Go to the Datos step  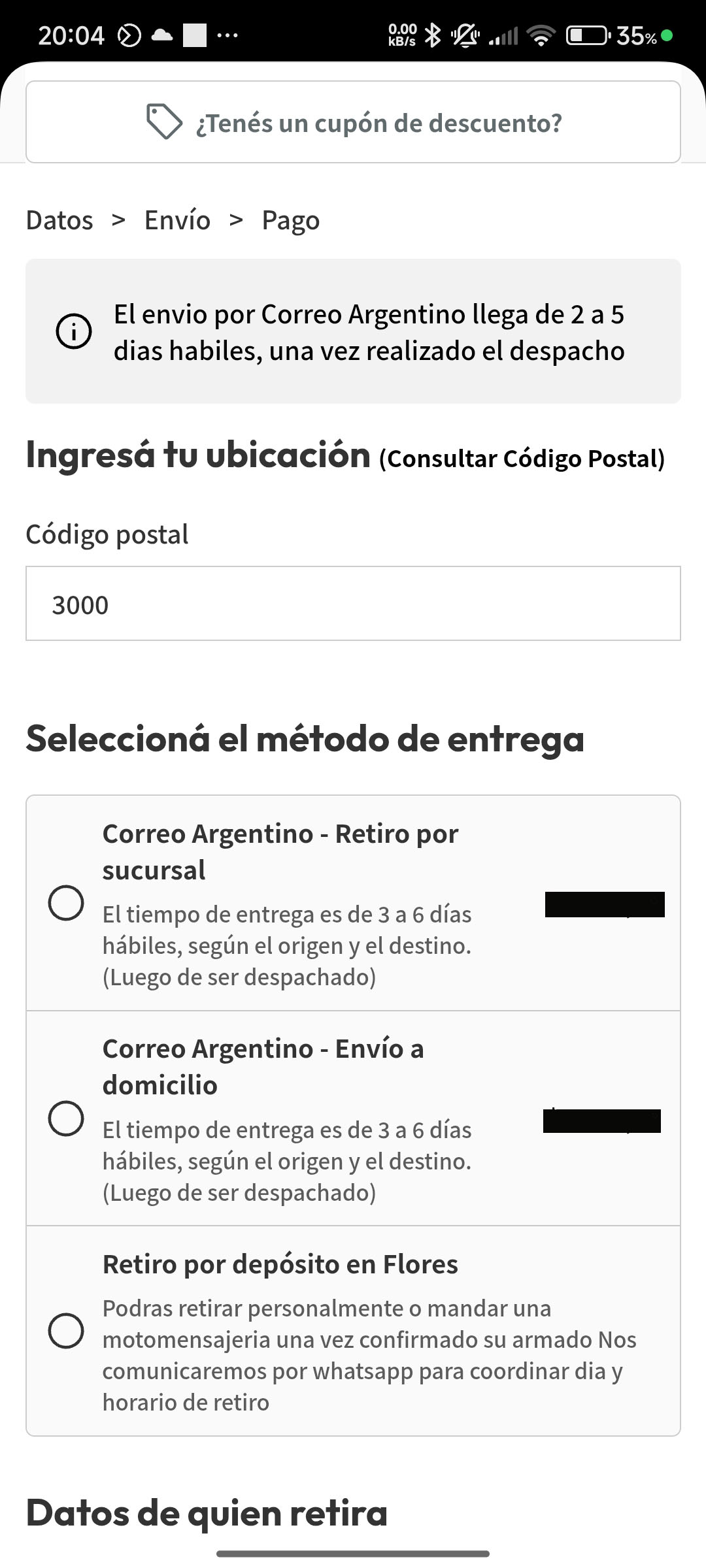point(59,220)
